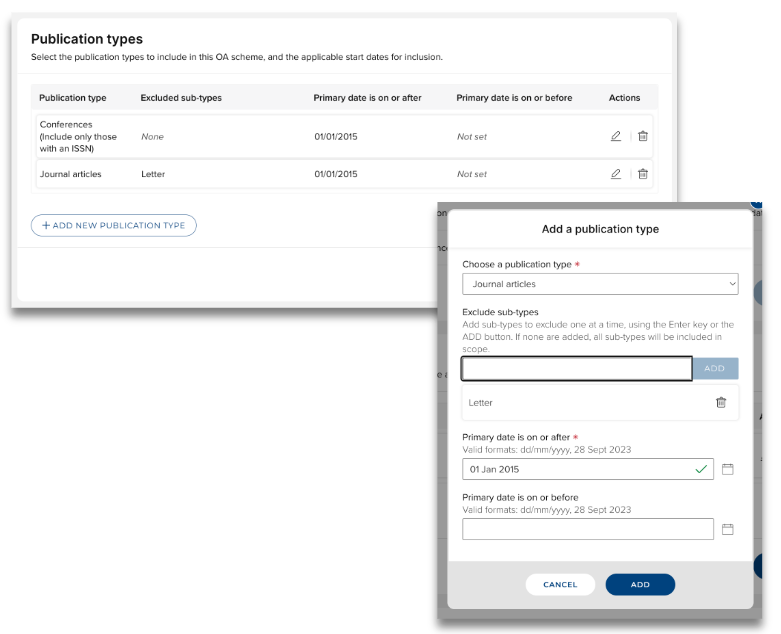Open the 'Choose a publication type' dropdown
Image resolution: width=781 pixels, height=634 pixels.
click(x=600, y=284)
